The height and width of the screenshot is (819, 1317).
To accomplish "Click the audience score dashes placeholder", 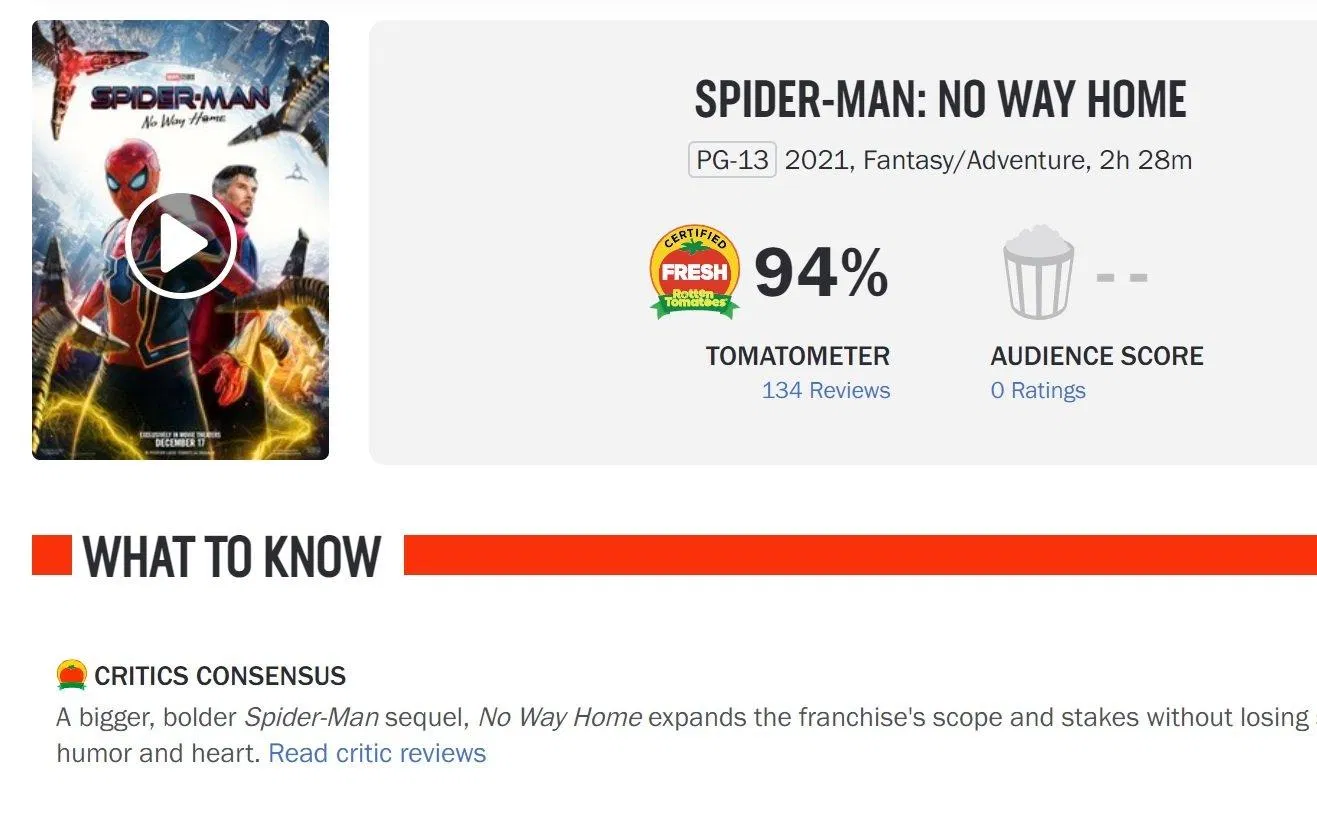I will 1122,276.
